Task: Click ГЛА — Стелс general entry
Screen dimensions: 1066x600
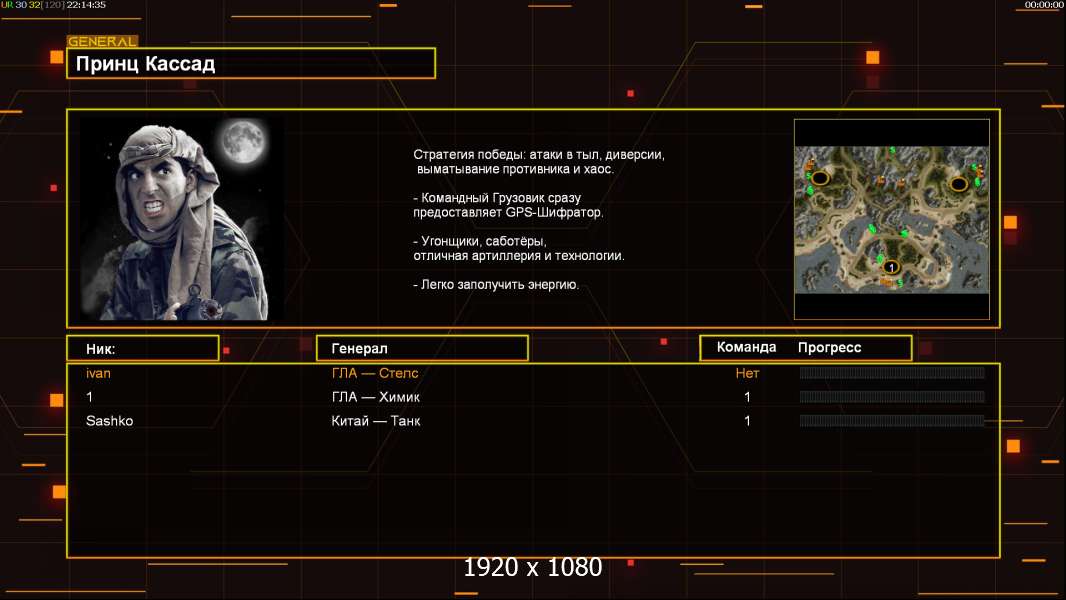Action: coord(375,373)
